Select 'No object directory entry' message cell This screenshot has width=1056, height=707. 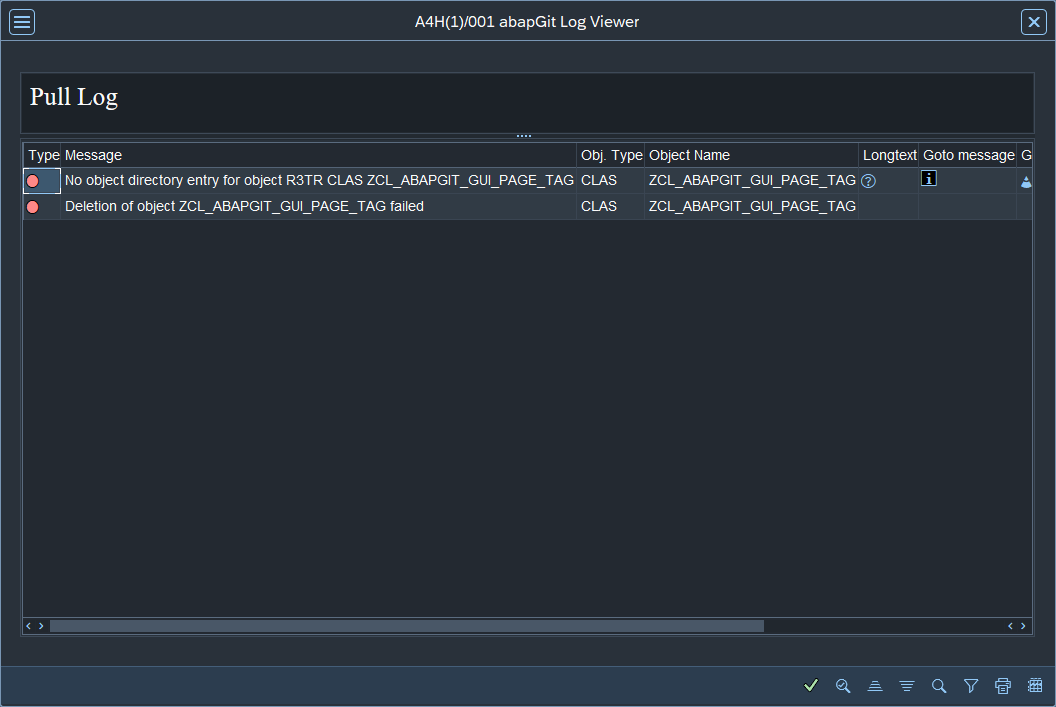coord(319,180)
